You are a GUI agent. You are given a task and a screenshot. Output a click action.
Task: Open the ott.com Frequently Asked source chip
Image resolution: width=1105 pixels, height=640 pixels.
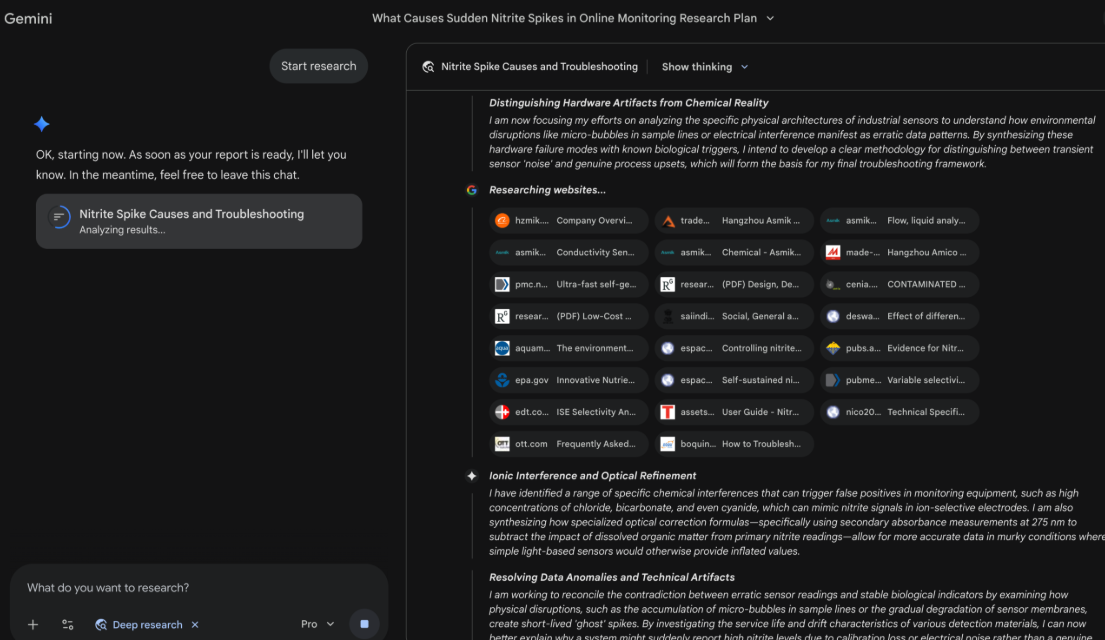569,444
